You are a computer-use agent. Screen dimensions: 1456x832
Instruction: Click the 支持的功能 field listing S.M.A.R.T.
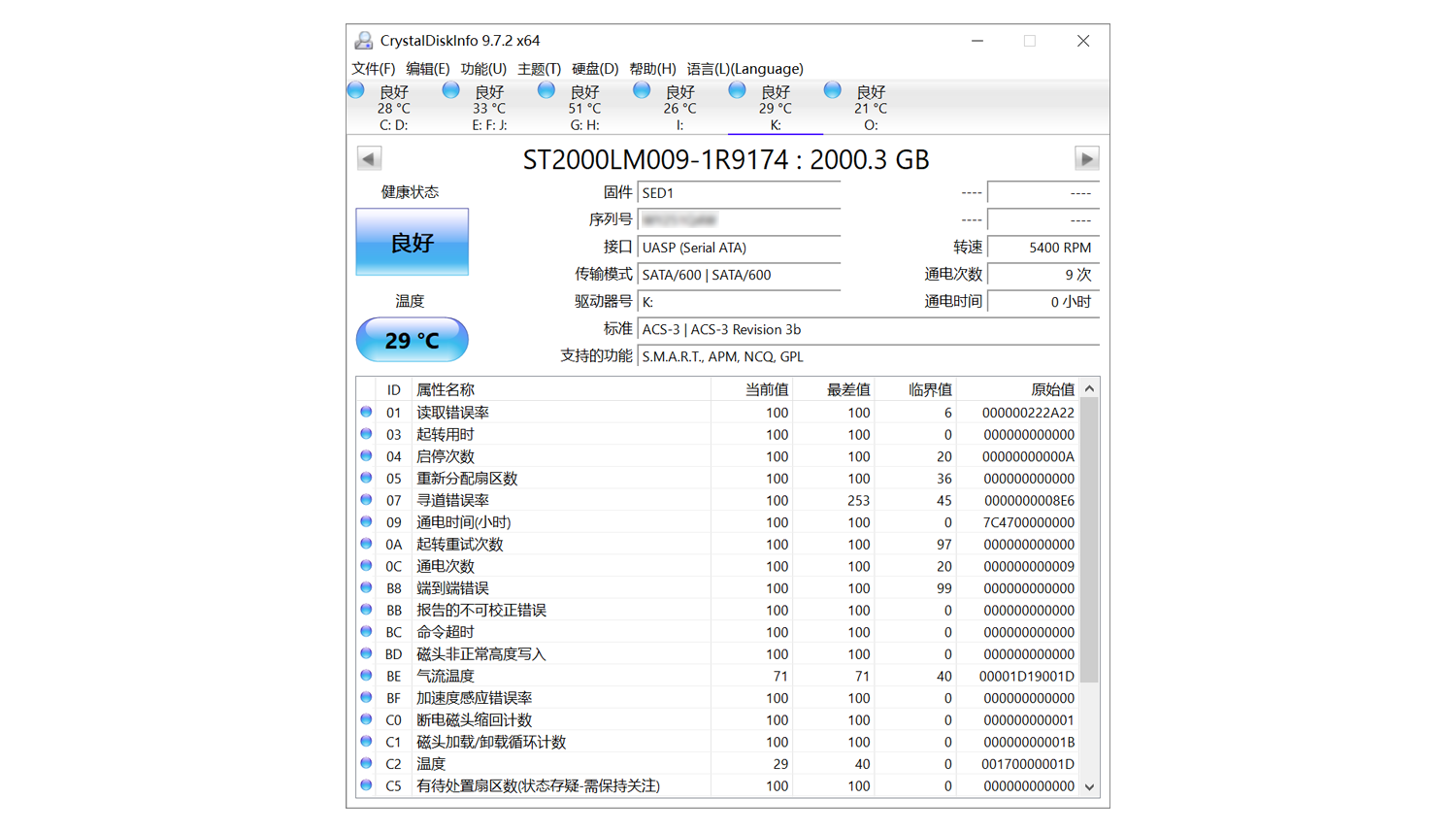(x=869, y=356)
